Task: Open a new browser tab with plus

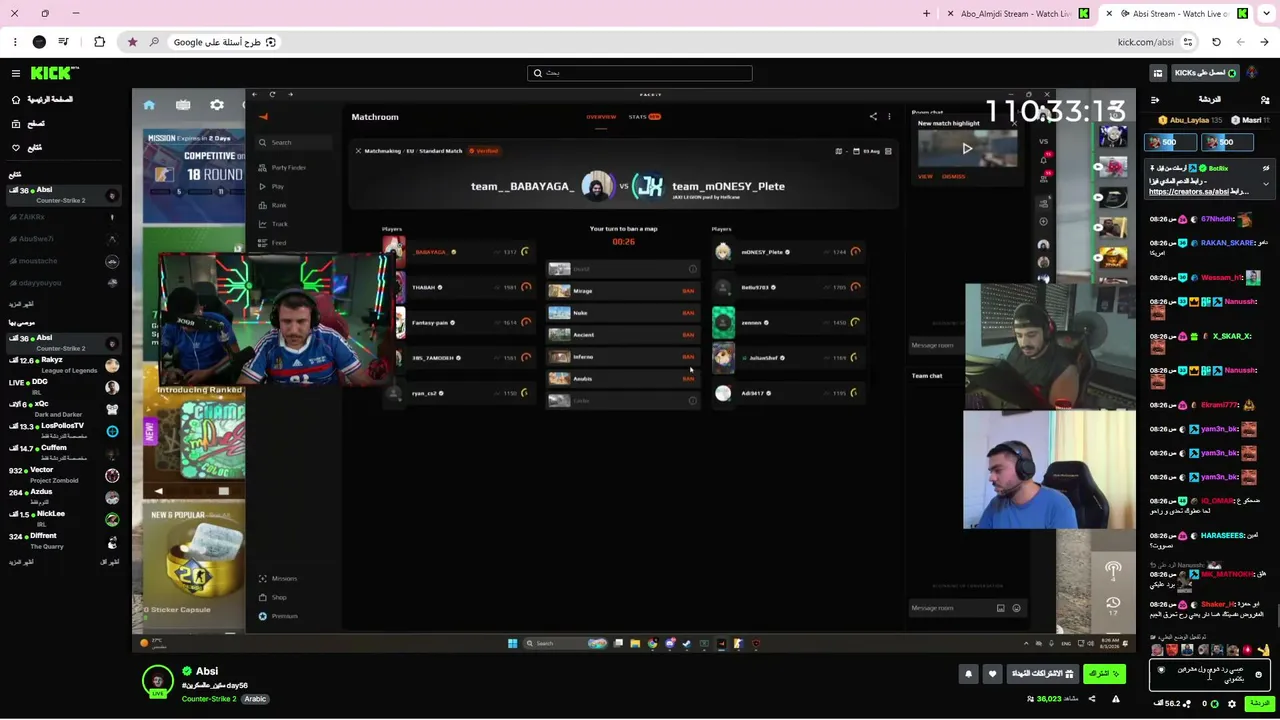Action: click(x=926, y=14)
